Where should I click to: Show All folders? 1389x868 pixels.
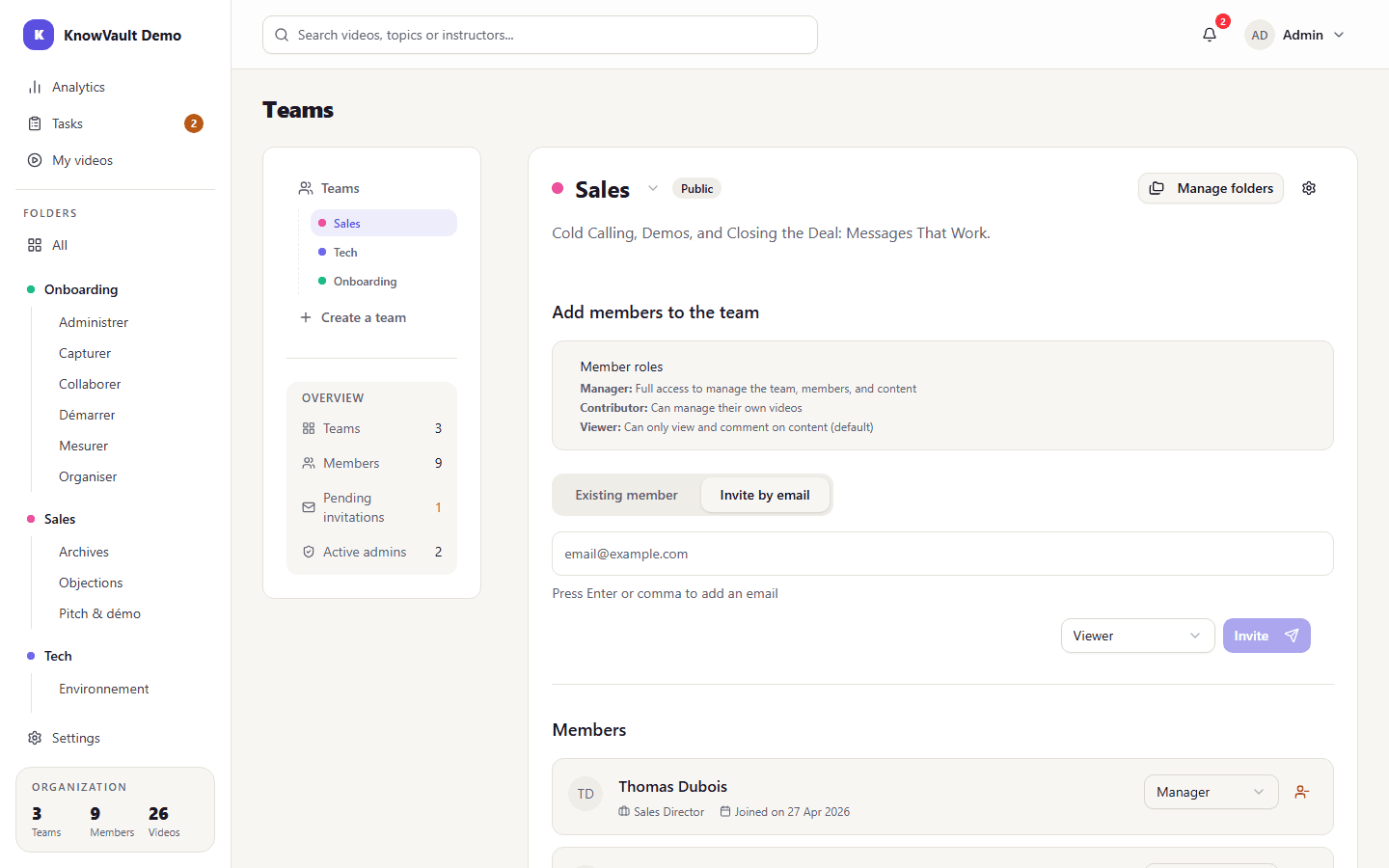(115, 245)
